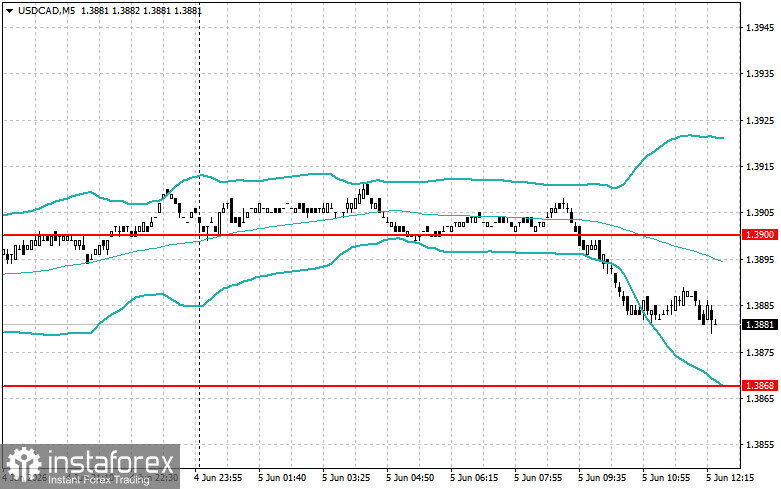Image resolution: width=781 pixels, height=489 pixels.
Task: Click the 5 Jun 09:35 time label
Action: click(x=602, y=478)
